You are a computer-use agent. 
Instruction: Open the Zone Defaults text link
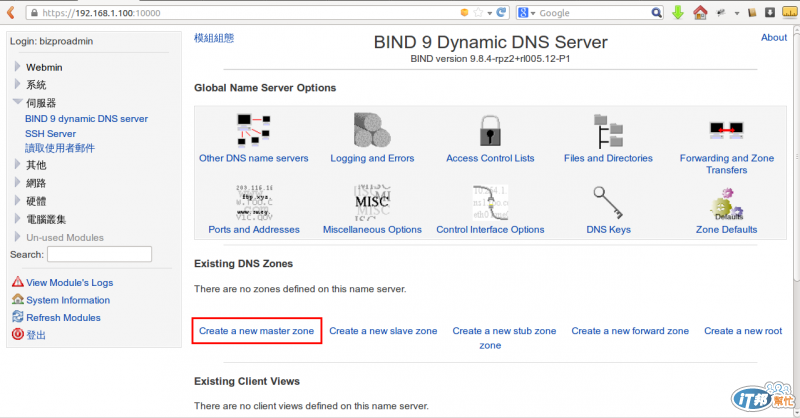pos(727,230)
